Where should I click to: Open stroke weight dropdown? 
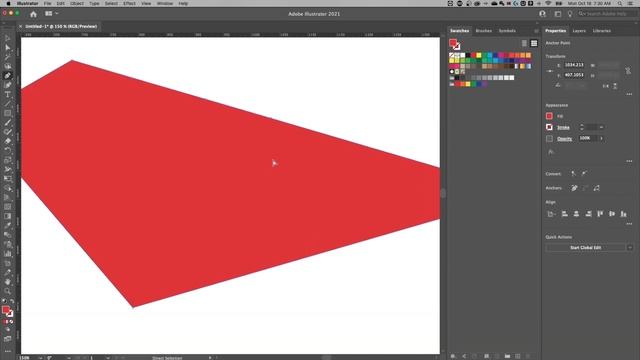coord(601,127)
